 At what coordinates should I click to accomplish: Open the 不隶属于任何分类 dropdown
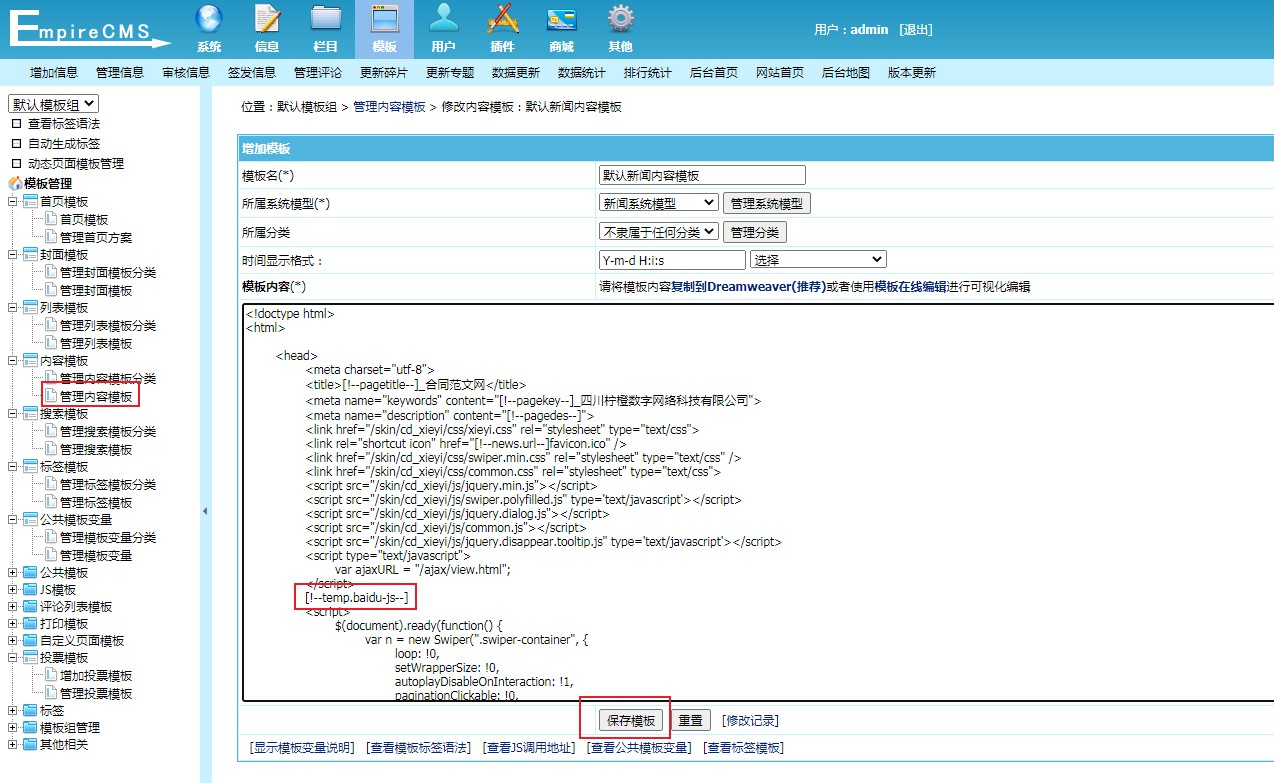(x=658, y=232)
